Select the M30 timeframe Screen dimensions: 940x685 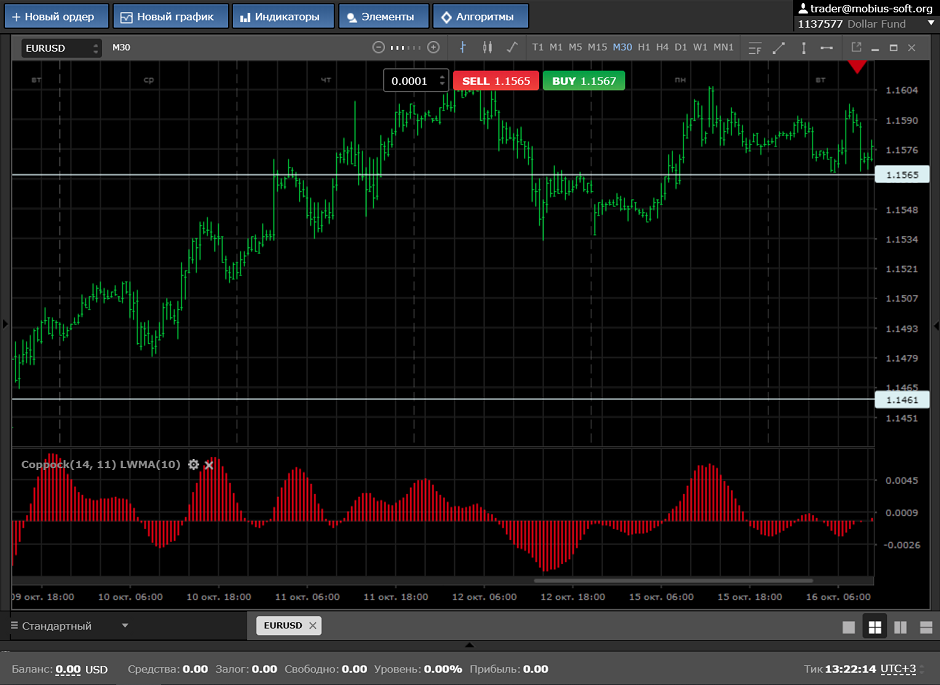[622, 47]
